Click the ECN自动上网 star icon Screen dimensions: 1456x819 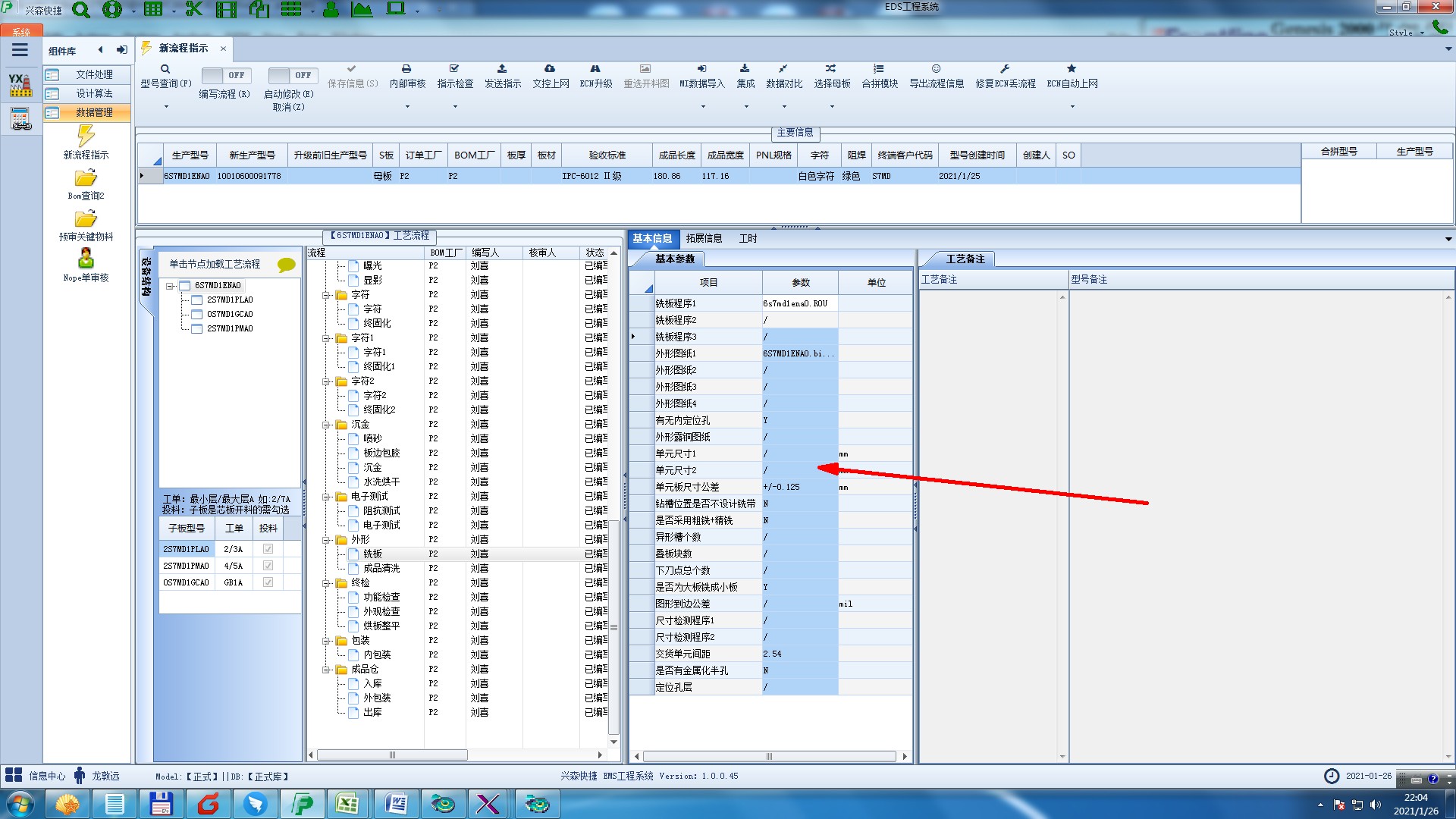pyautogui.click(x=1072, y=69)
